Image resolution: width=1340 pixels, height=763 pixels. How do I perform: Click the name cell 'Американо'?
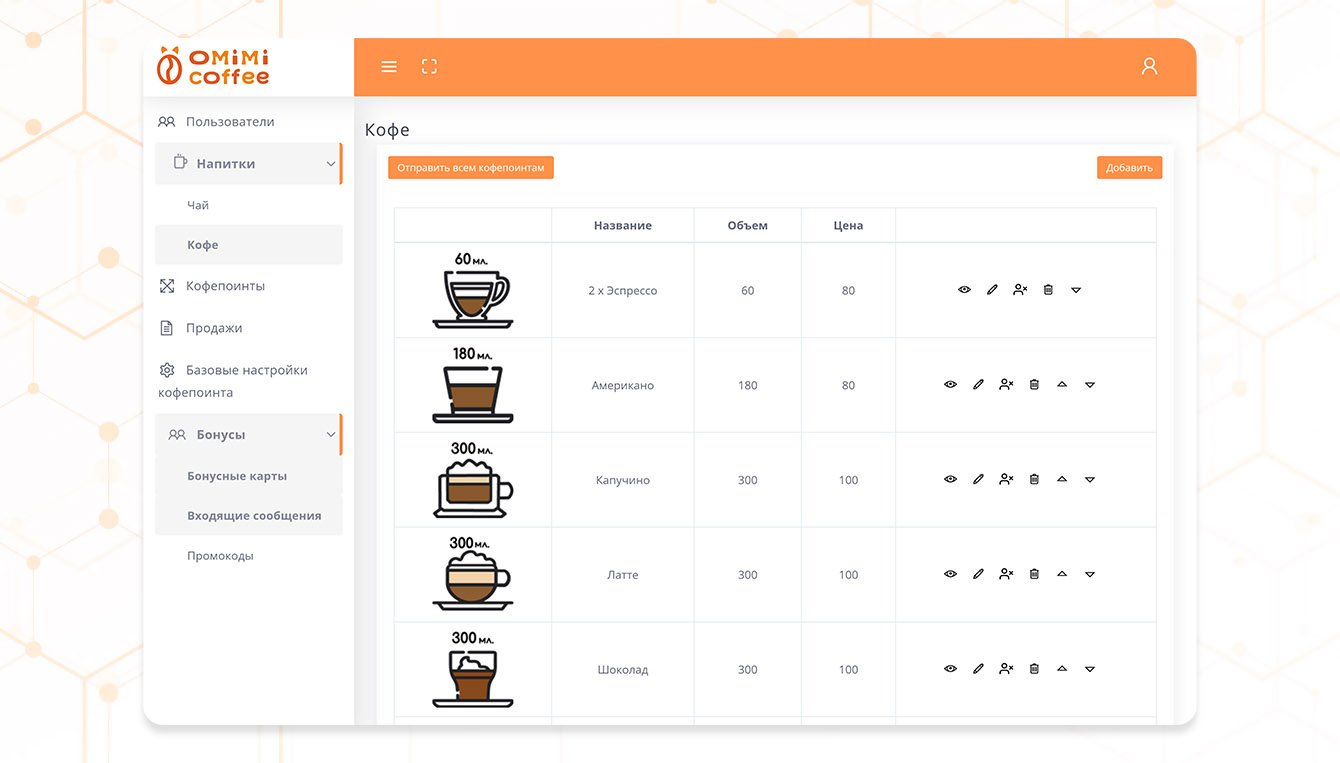(x=622, y=386)
